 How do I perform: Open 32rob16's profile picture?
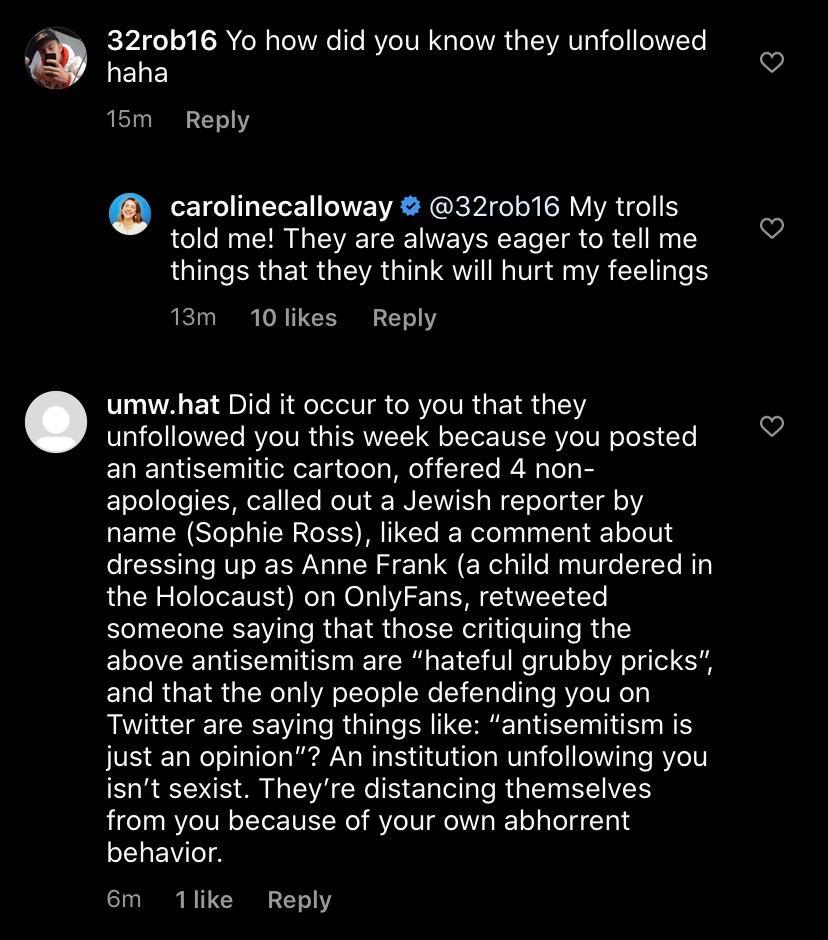[56, 57]
